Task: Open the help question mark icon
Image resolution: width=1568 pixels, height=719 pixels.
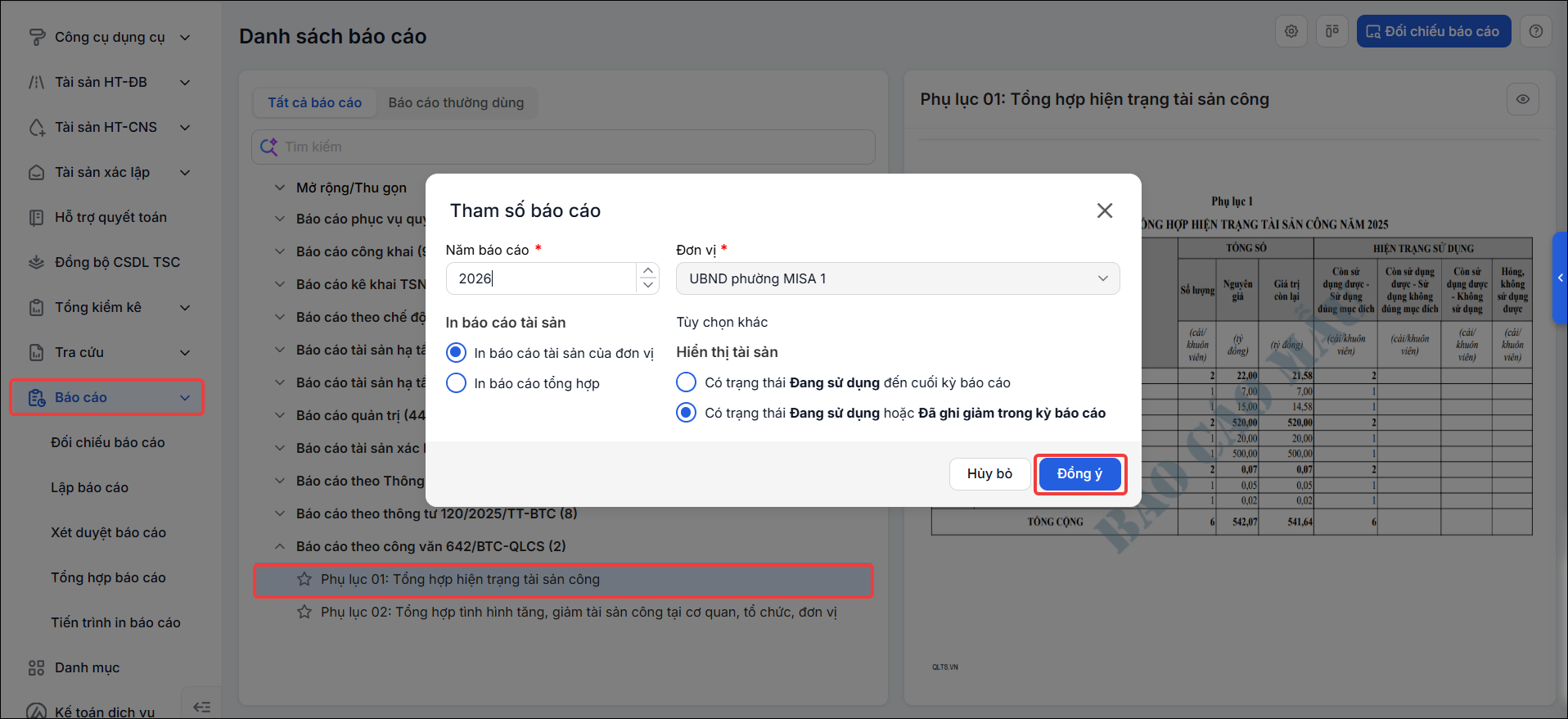Action: pyautogui.click(x=1536, y=31)
